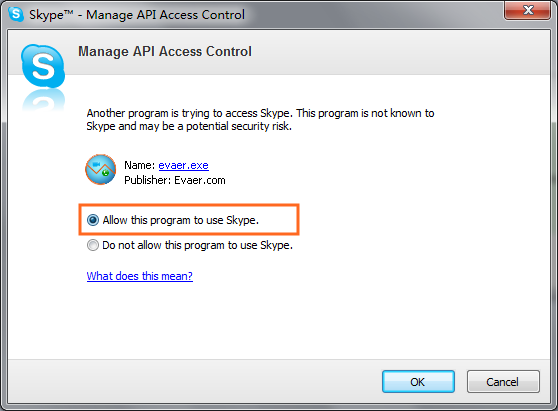Viewport: 558px width, 411px height.
Task: Click the faded Skype logo reflection
Action: [x=43, y=100]
